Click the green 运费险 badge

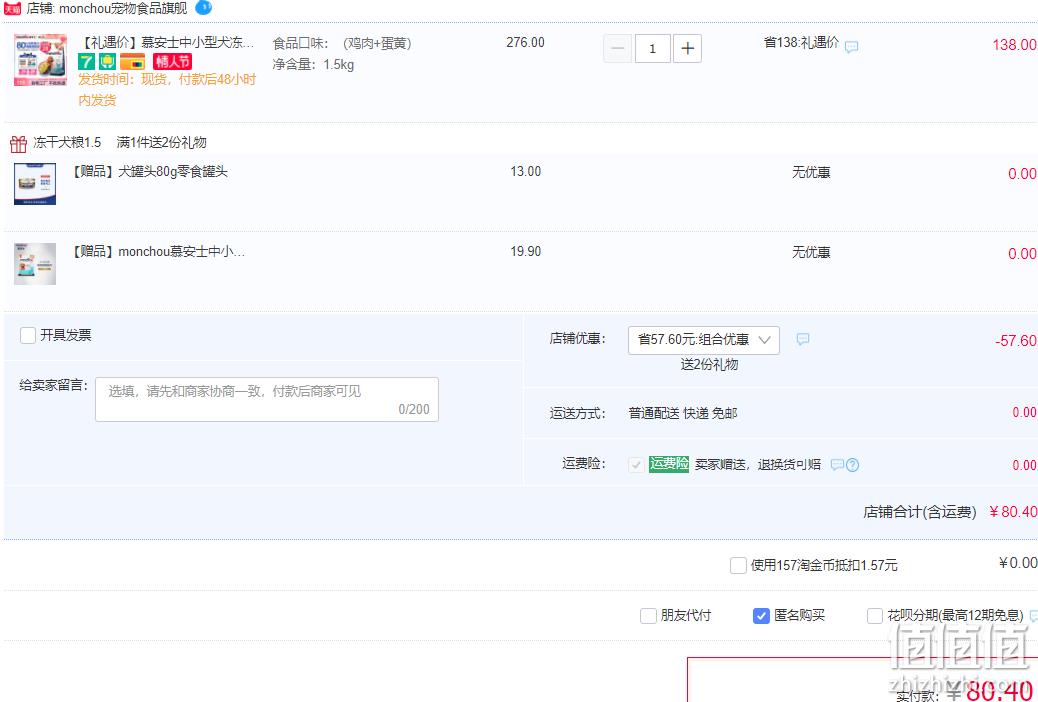[669, 464]
